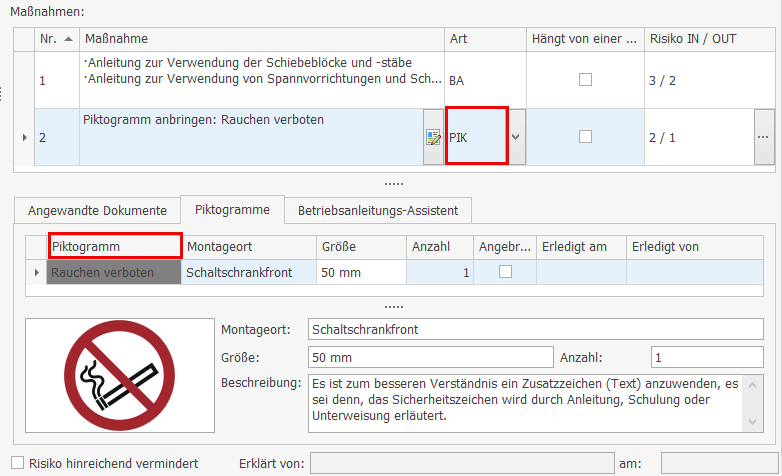Viewport: 782px width, 476px height.
Task: Toggle the 'Hängt von einer' checkbox in row 1
Action: 586,80
